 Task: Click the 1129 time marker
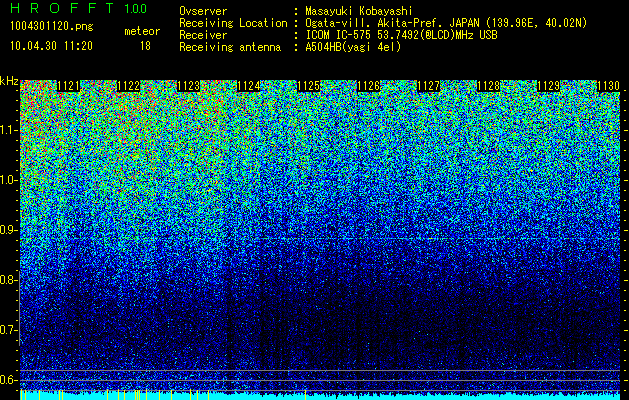[548, 86]
